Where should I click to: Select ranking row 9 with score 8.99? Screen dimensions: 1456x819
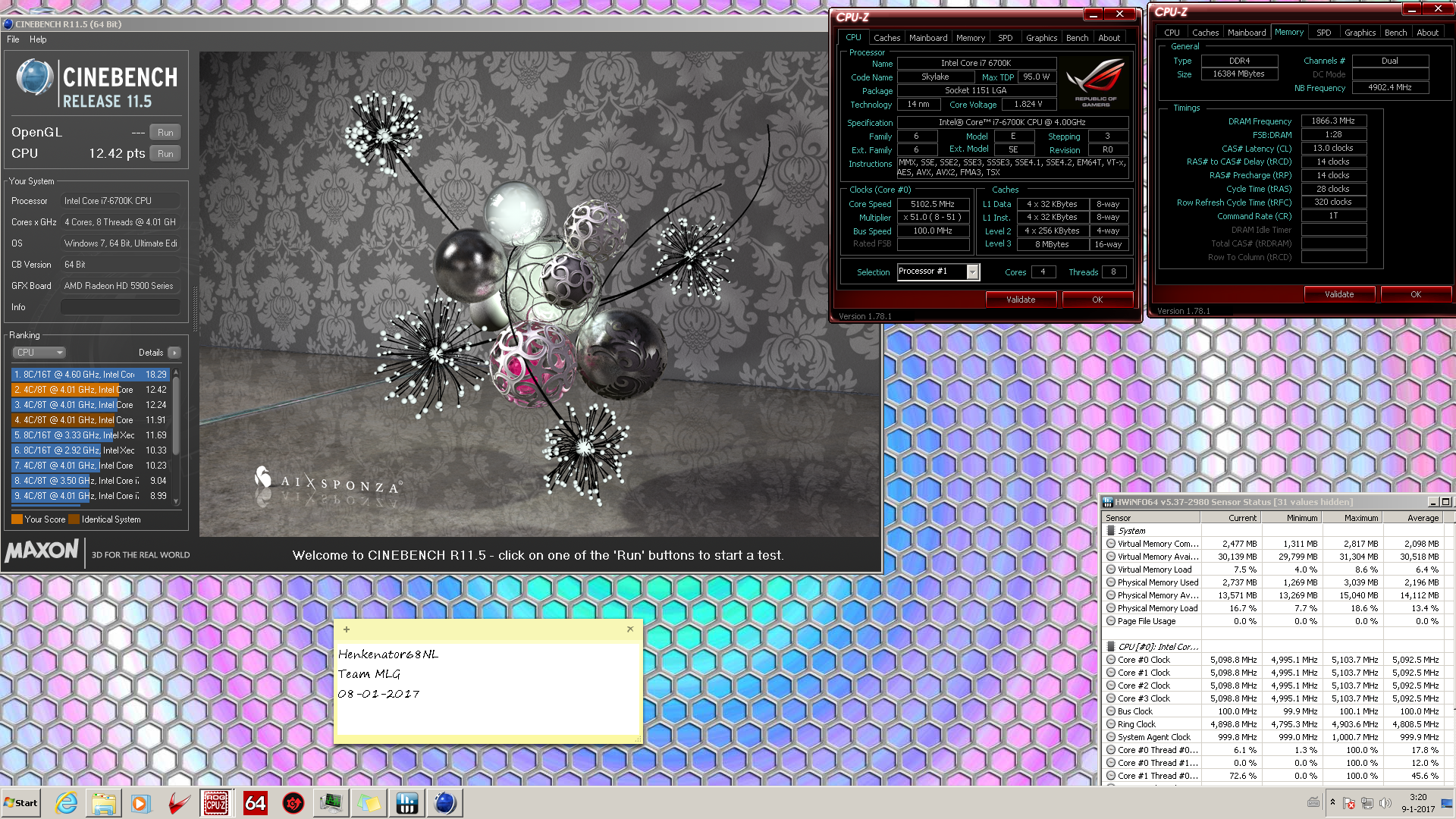[90, 496]
